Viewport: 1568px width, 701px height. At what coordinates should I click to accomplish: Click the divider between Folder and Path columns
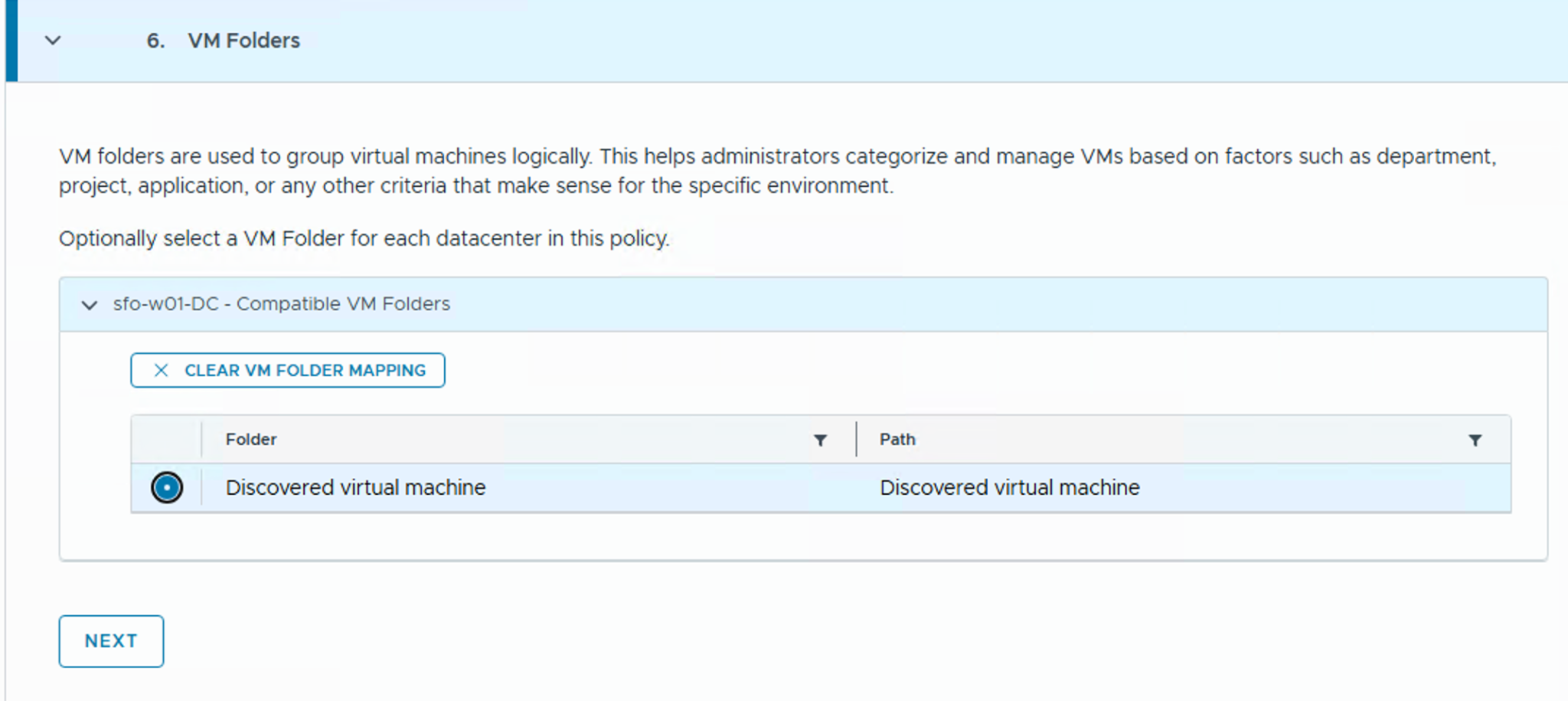(x=856, y=440)
